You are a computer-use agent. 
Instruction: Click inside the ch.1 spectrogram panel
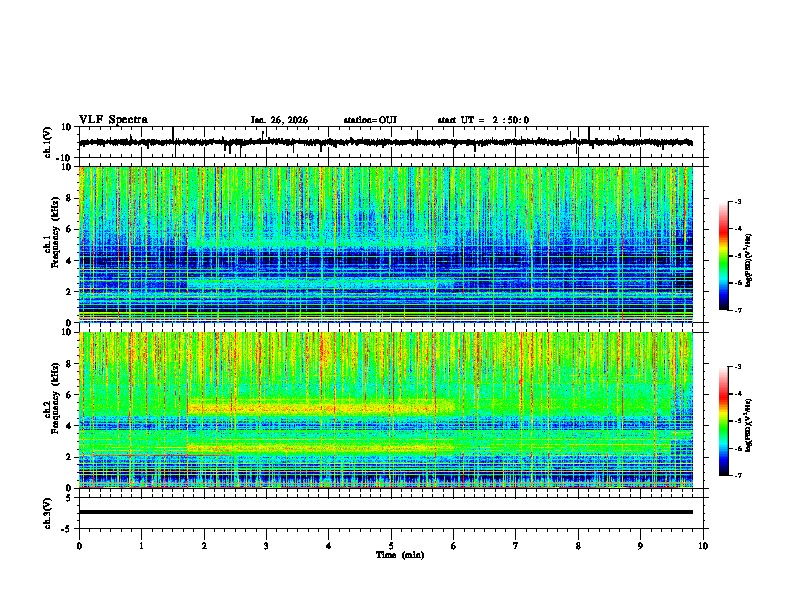(x=385, y=244)
